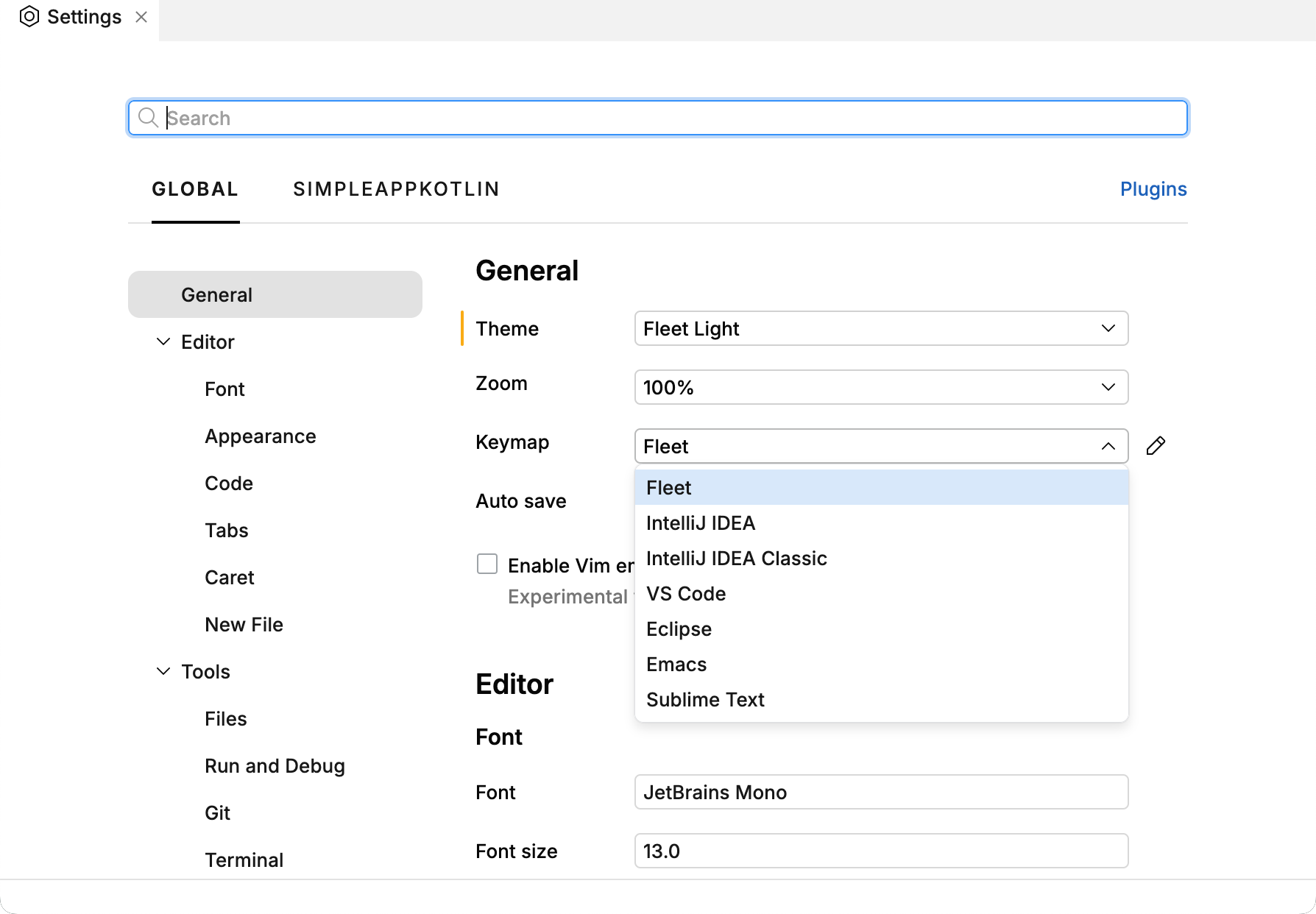Switch to the SIMPLEAPPKOTLIN tab

(397, 189)
